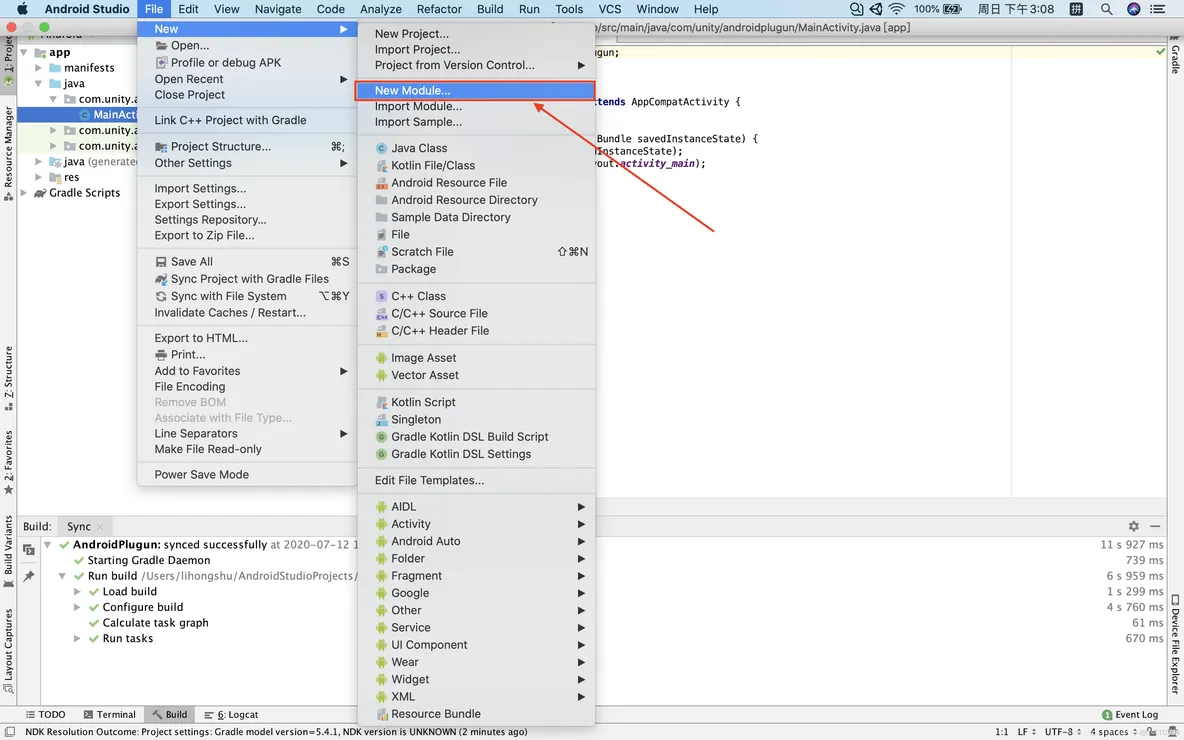This screenshot has height=740, width=1184.
Task: Open the 4 spaces indent dropdown
Action: click(1113, 732)
